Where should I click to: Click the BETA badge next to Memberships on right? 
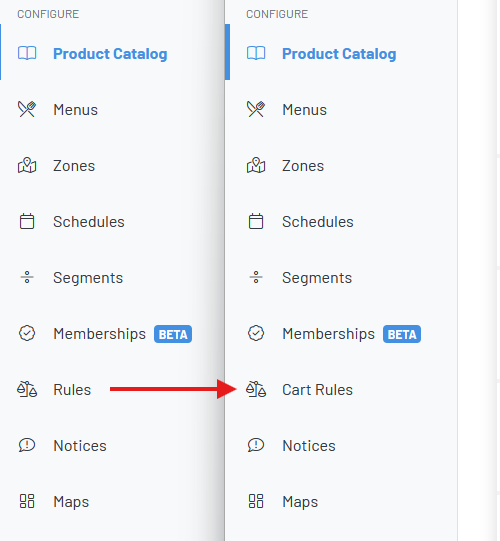coord(402,334)
